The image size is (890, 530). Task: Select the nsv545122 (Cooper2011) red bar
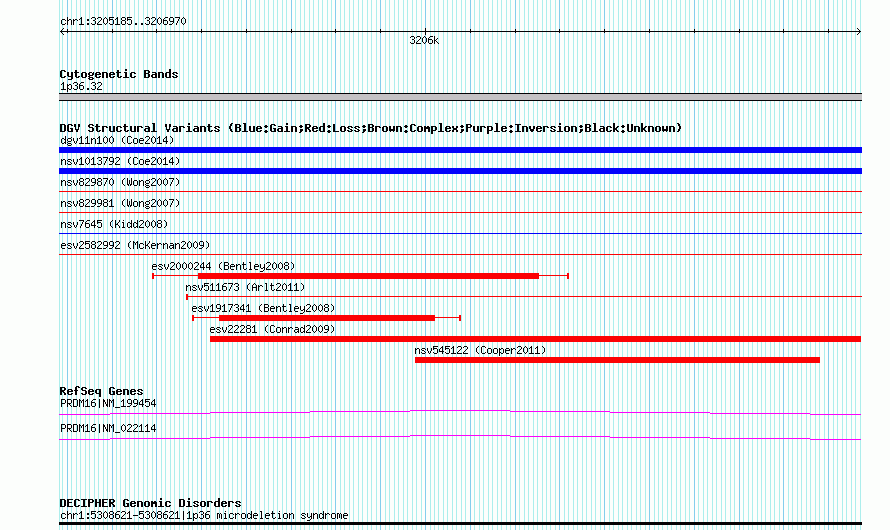(618, 360)
